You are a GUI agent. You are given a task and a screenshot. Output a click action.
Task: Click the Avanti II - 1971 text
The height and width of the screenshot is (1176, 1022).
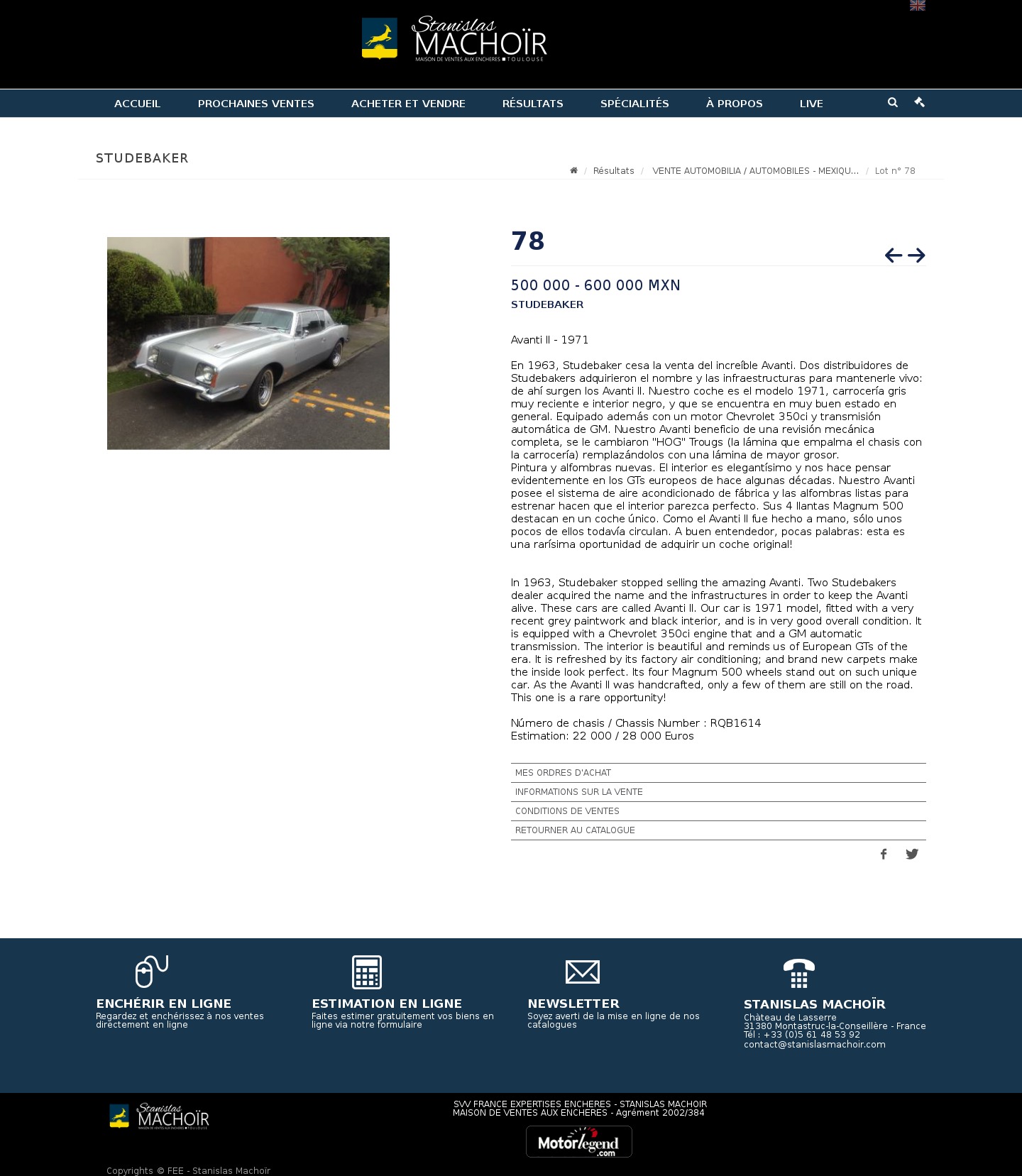coord(550,340)
